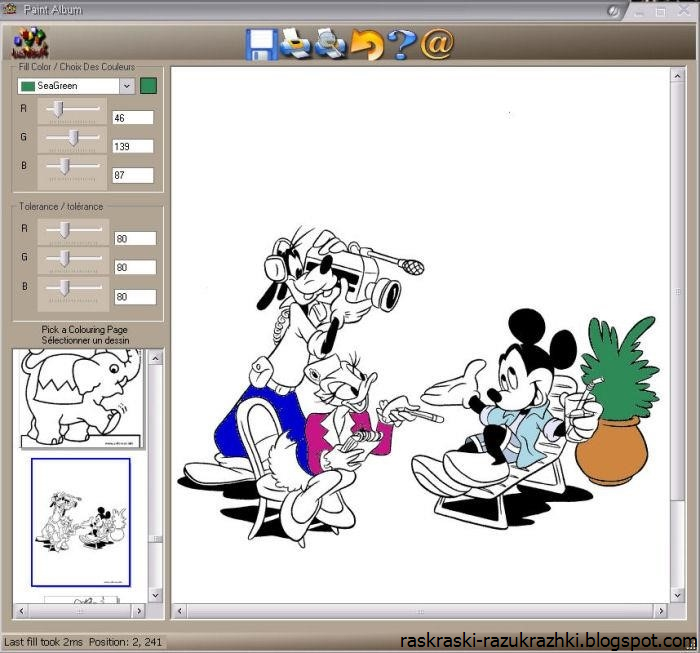Click the Paint Album balloons logo
Viewport: 700px width, 653px height.
click(30, 43)
